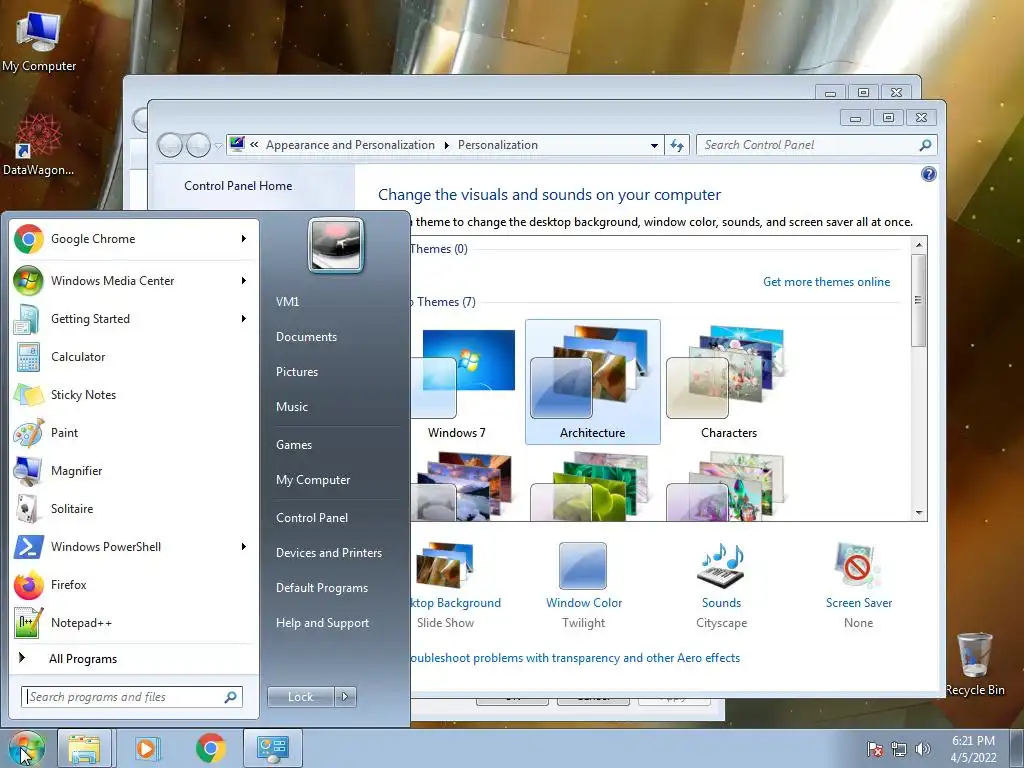This screenshot has height=768, width=1024.
Task: Open Music from Start menu
Action: point(292,407)
